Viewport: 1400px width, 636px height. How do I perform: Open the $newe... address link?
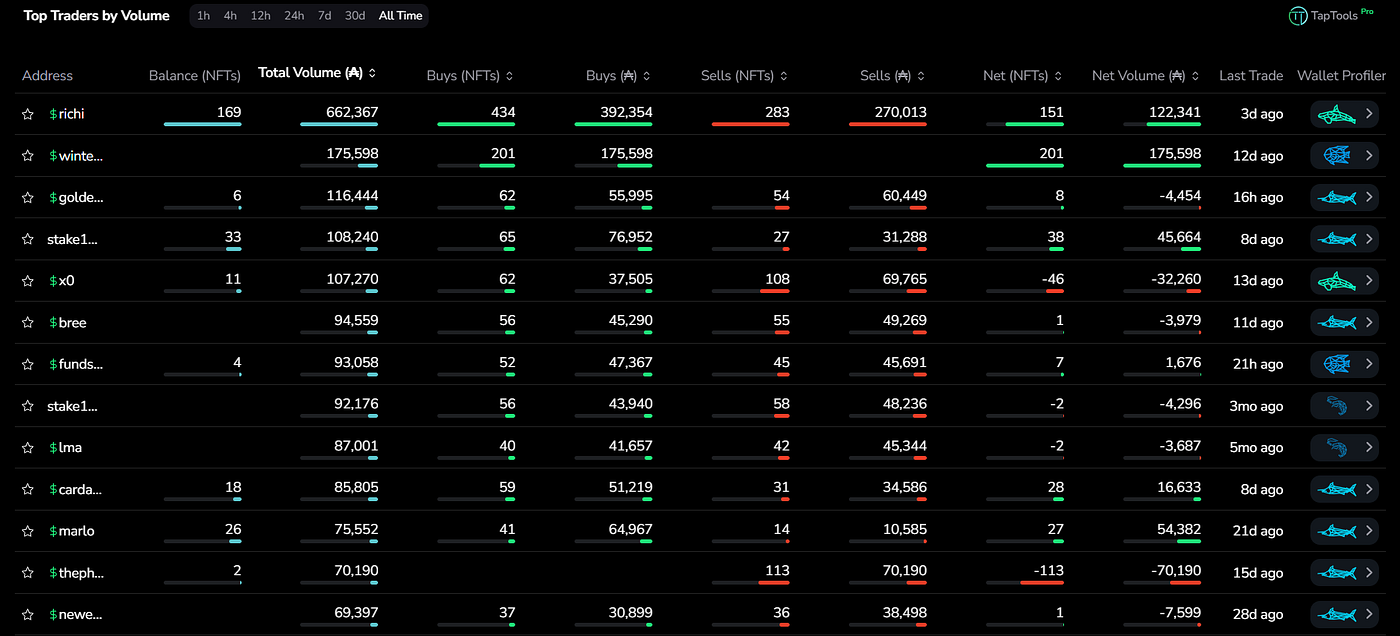pyautogui.click(x=76, y=615)
